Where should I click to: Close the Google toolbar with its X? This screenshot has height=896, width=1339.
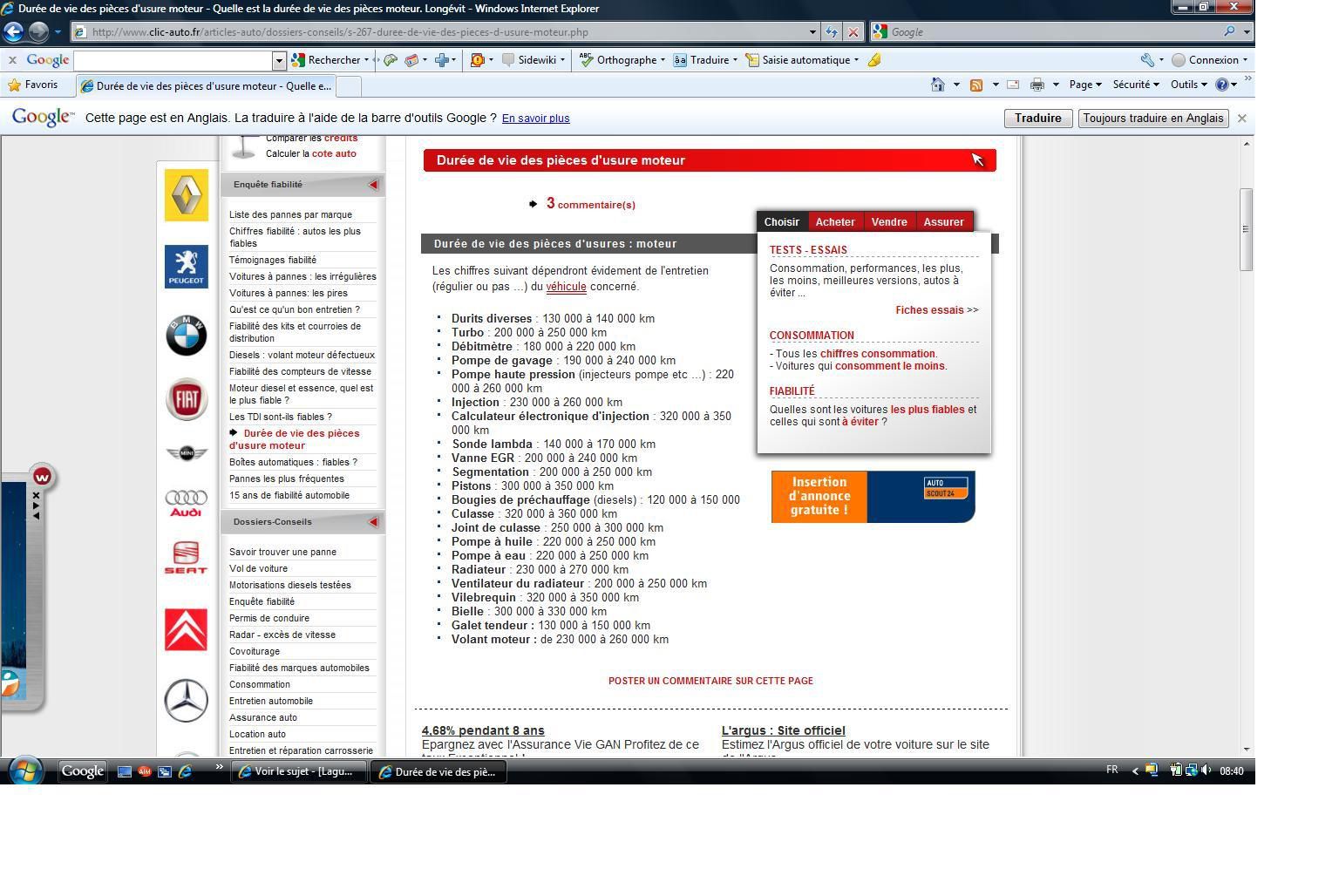[x=12, y=60]
